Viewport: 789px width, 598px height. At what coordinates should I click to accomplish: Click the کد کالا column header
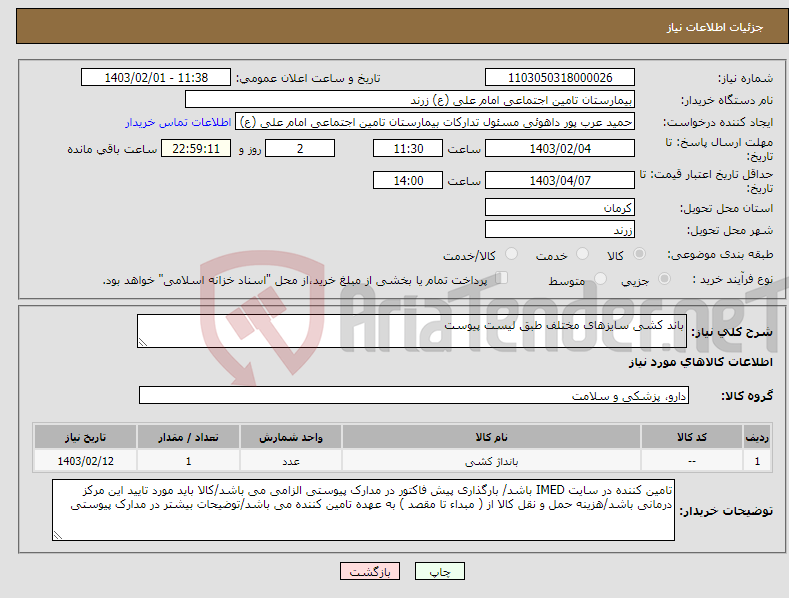[692, 437]
